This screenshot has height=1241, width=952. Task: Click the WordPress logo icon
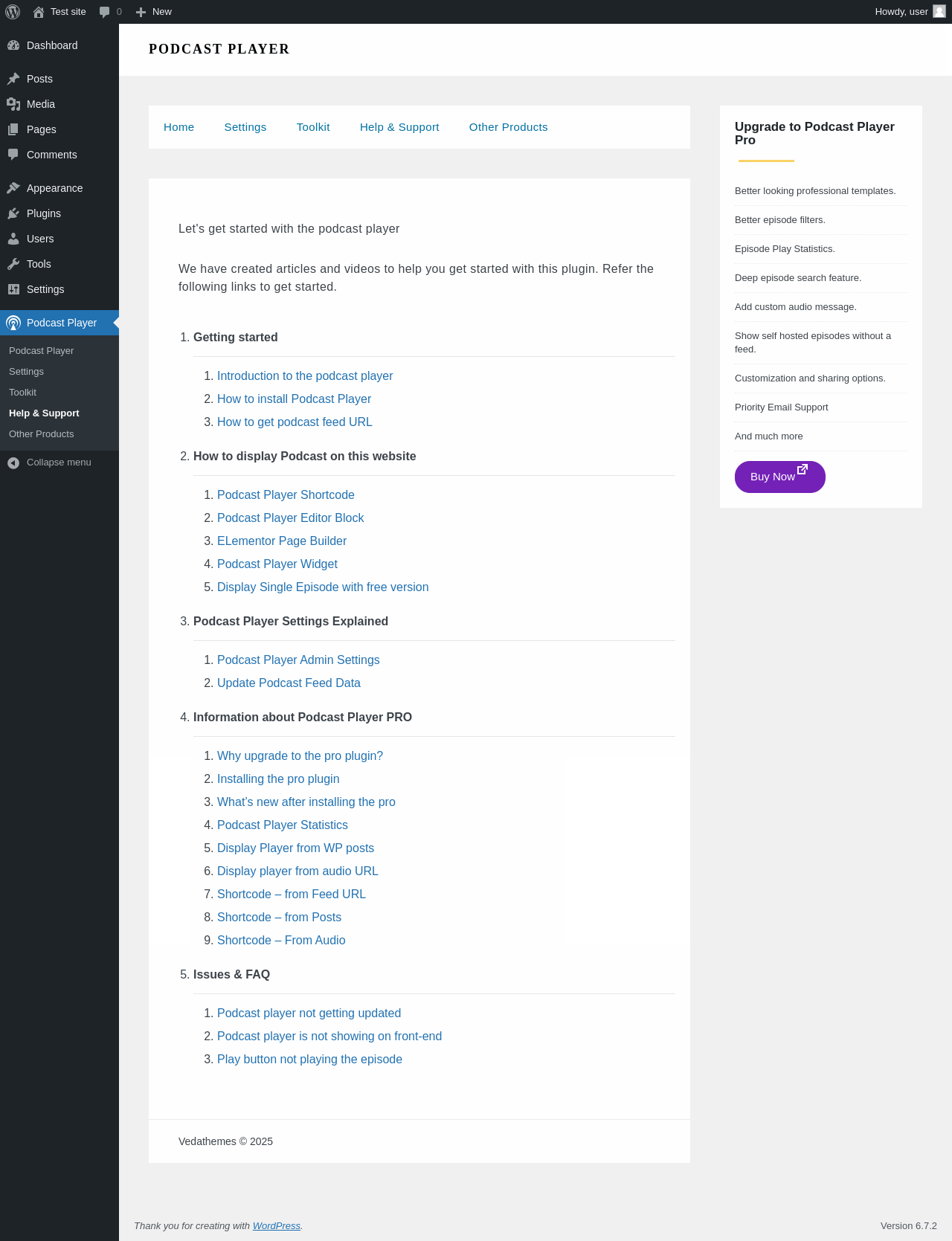pyautogui.click(x=13, y=12)
